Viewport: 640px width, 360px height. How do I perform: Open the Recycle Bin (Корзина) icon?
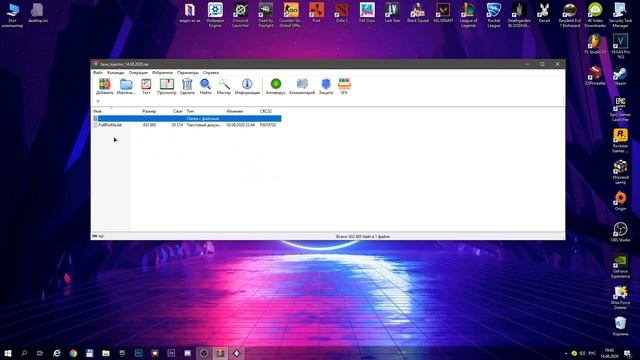pos(620,326)
